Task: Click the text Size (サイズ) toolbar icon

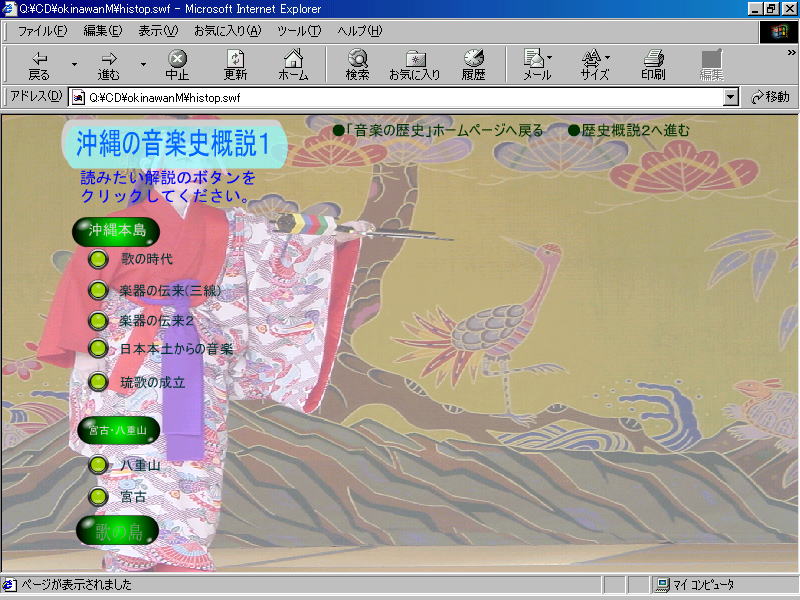Action: coord(594,65)
